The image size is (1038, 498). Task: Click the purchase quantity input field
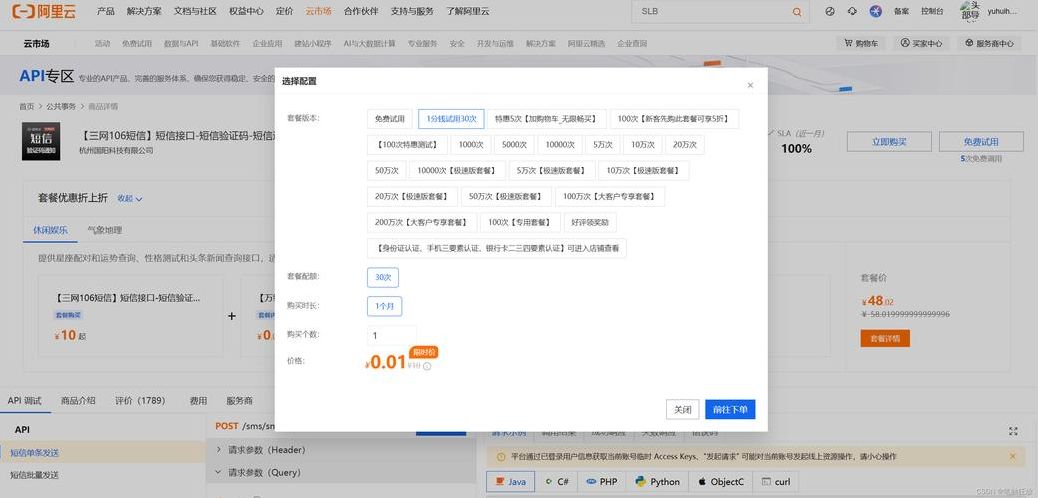[392, 335]
